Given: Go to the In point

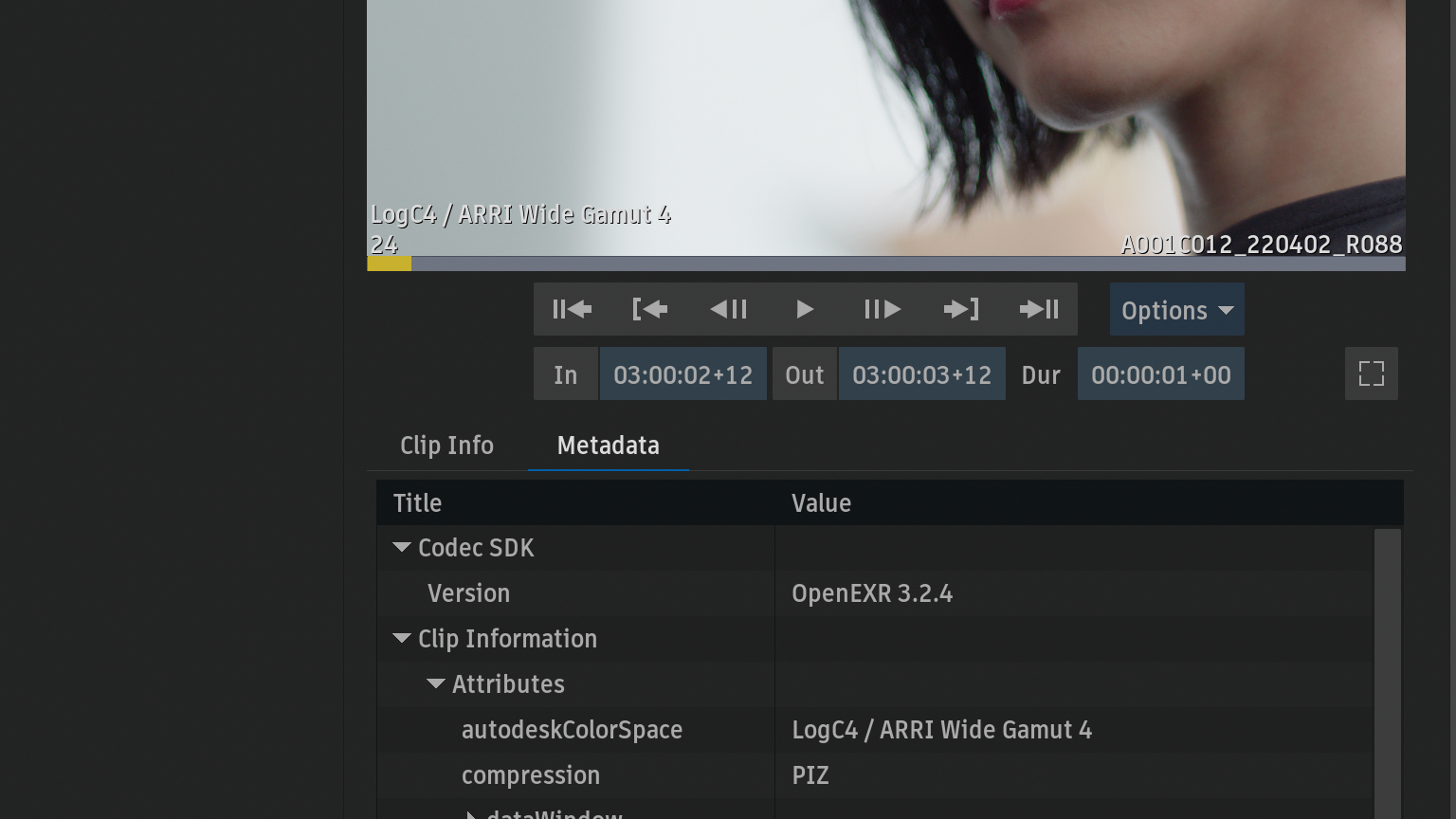Looking at the screenshot, I should (x=649, y=309).
